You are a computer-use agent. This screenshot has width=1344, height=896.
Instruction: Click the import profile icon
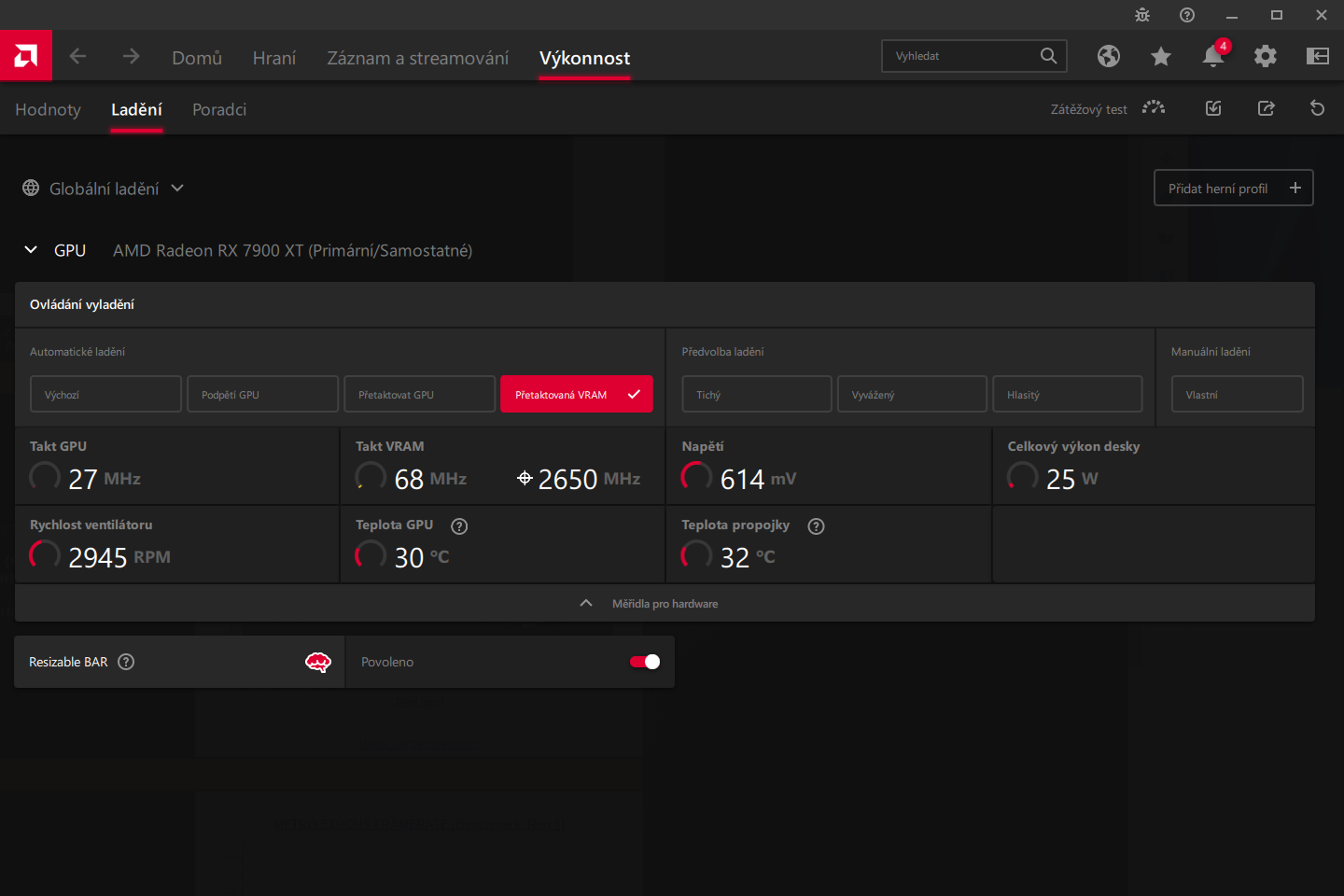(1213, 108)
